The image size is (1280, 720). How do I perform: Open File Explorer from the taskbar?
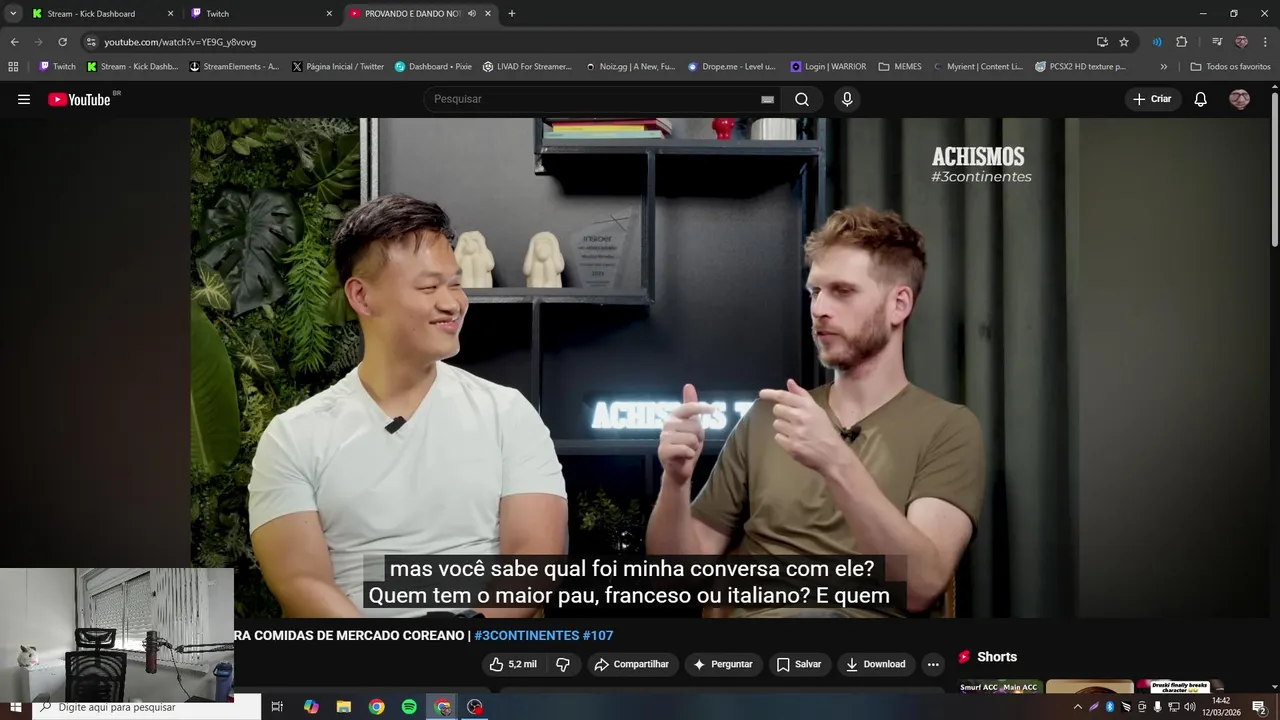pyautogui.click(x=343, y=707)
